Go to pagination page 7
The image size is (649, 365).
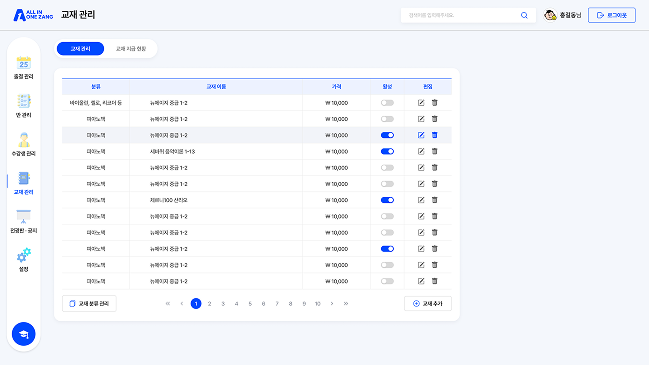coord(277,304)
